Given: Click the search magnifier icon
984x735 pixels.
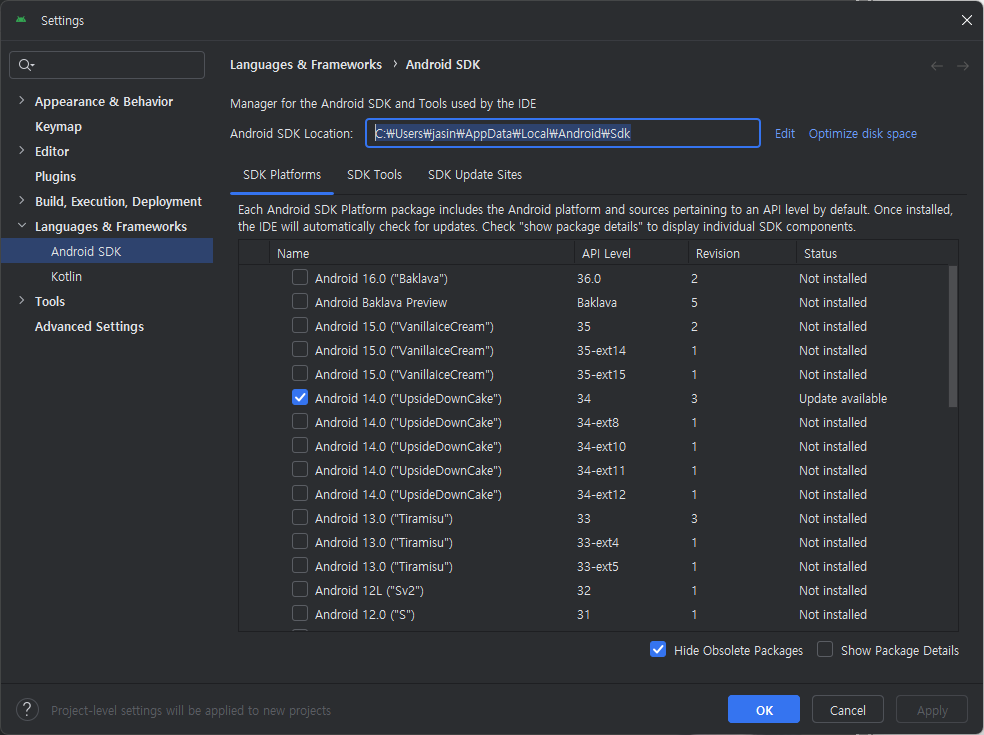Looking at the screenshot, I should coord(26,65).
